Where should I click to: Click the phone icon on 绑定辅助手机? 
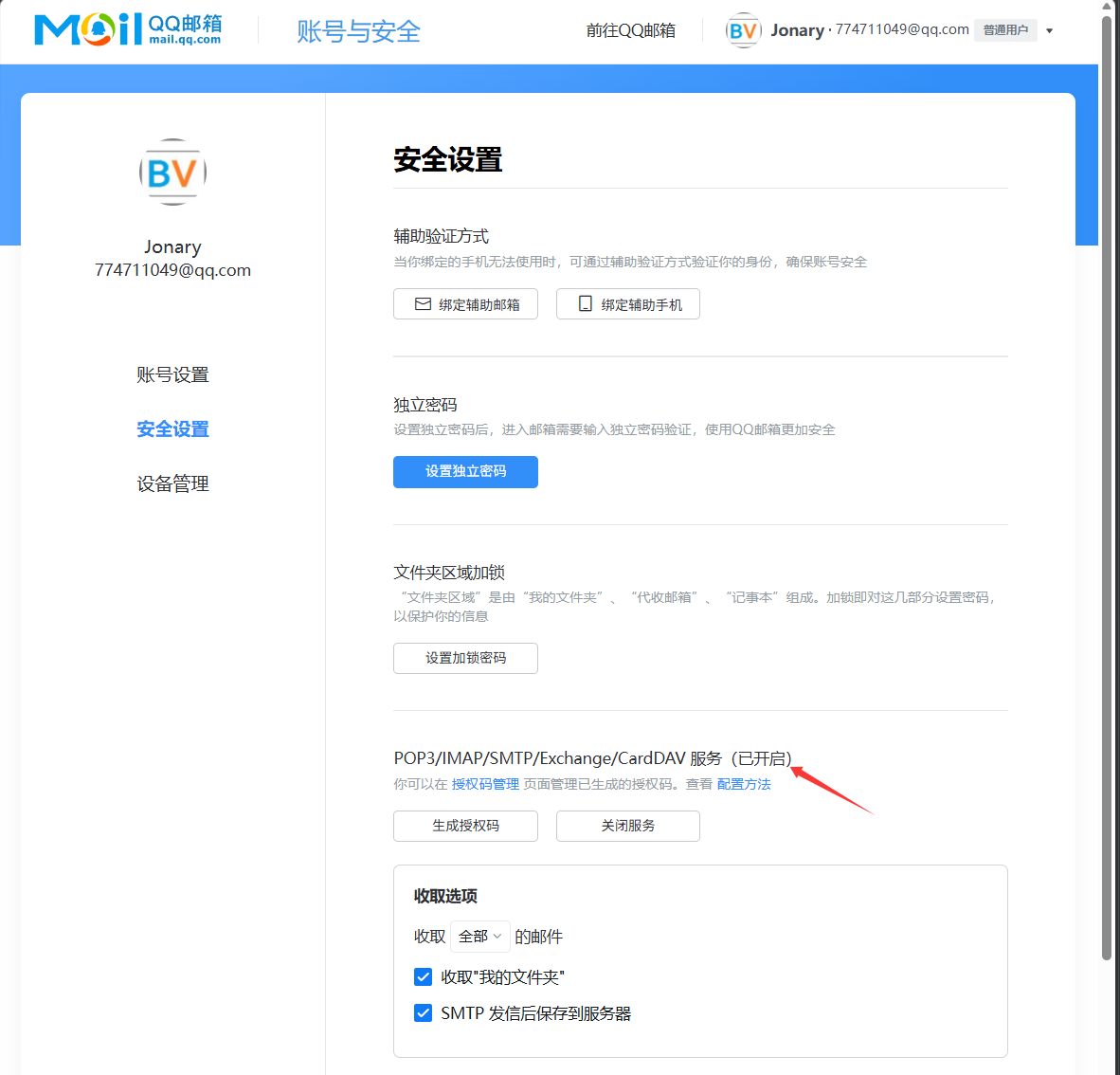[585, 303]
